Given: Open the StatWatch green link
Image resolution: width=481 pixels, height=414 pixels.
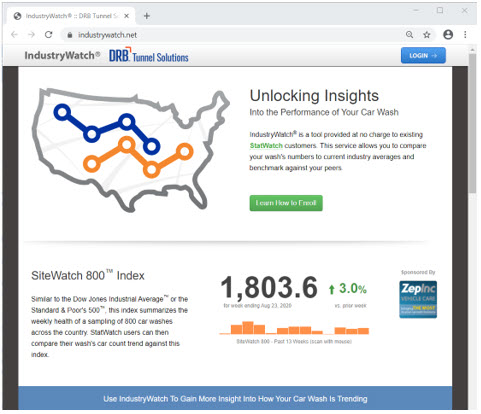Looking at the screenshot, I should click(x=266, y=146).
